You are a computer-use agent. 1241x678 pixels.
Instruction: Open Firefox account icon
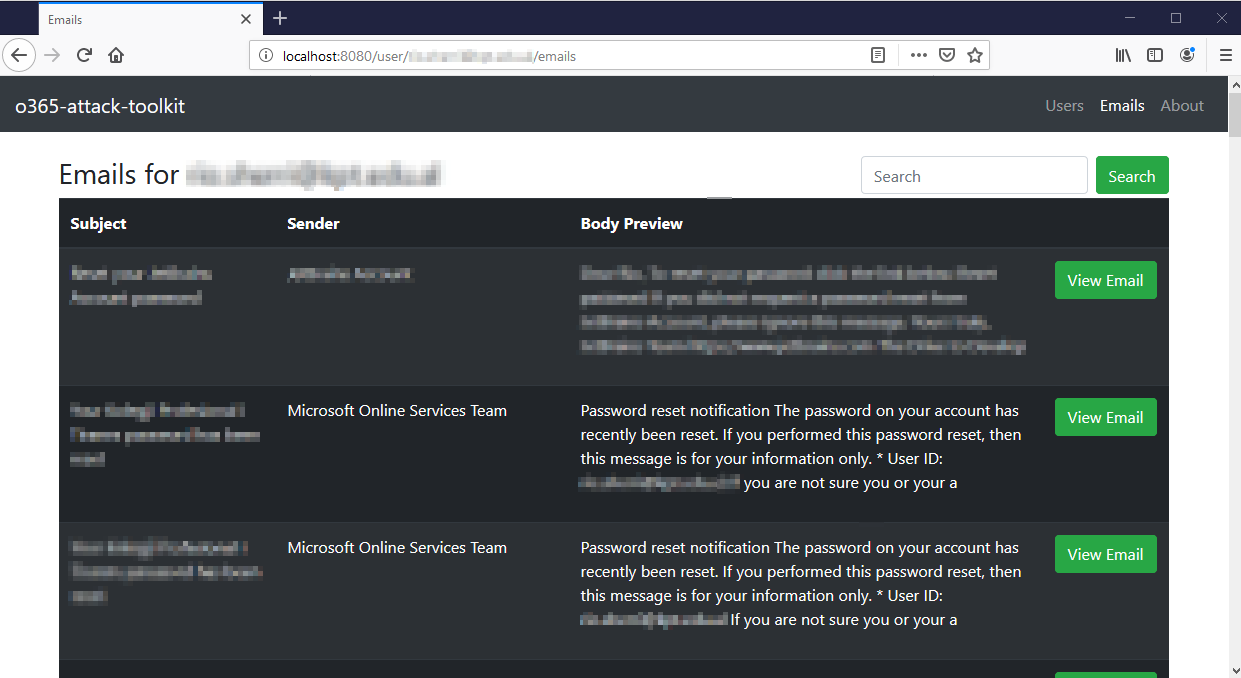point(1187,56)
